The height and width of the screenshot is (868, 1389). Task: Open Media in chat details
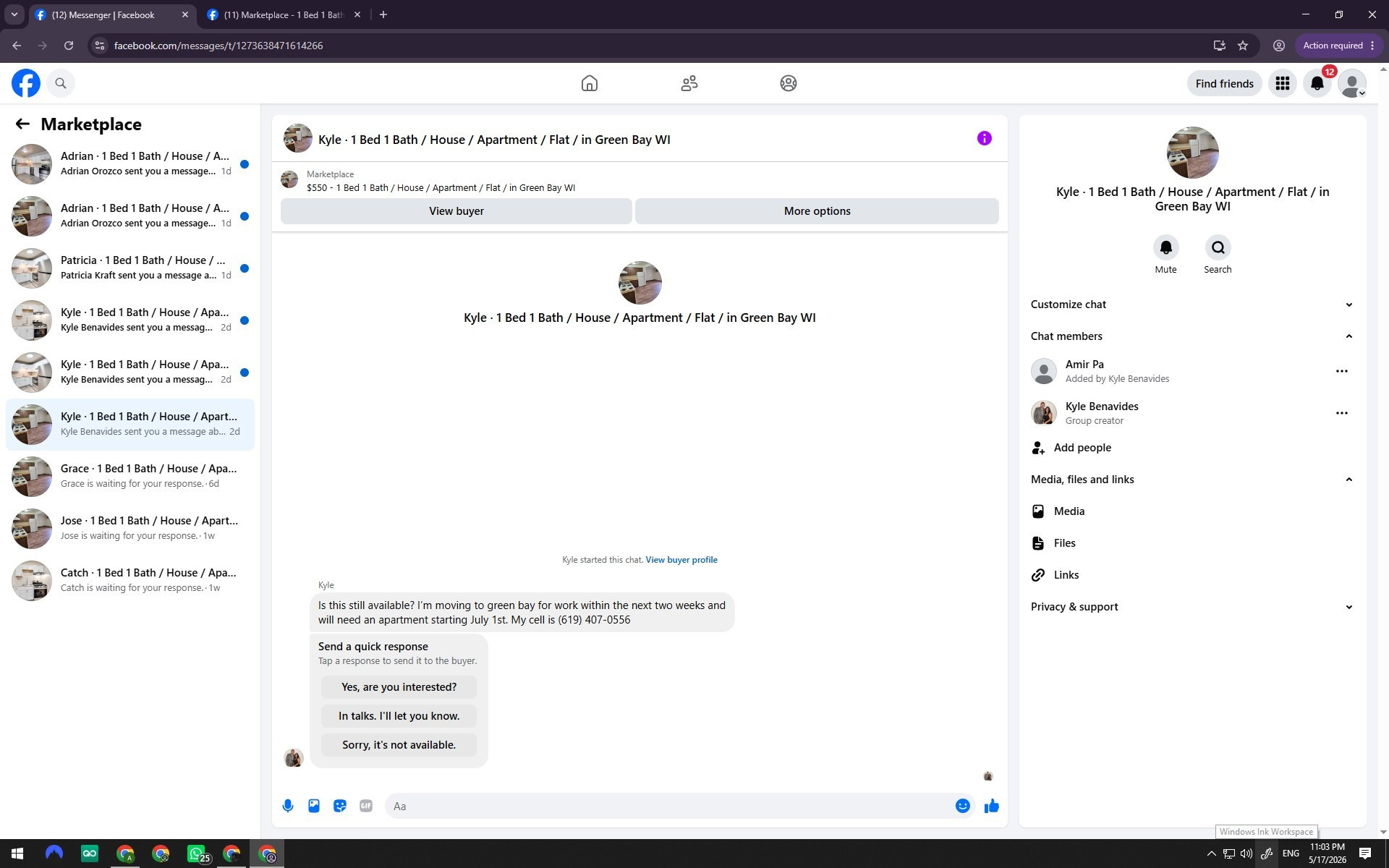[x=1192, y=511]
